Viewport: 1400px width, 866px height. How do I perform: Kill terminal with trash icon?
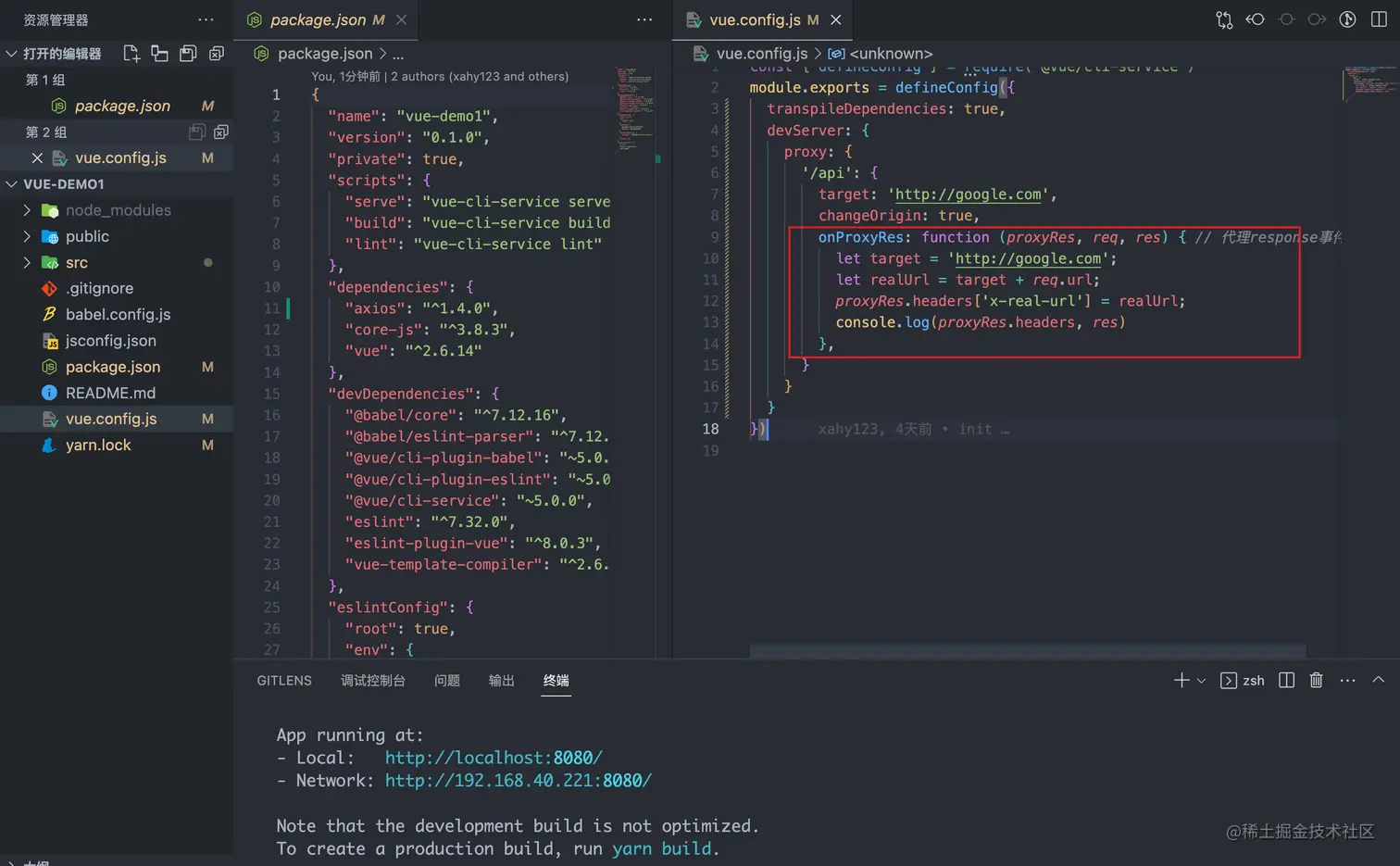(1316, 681)
